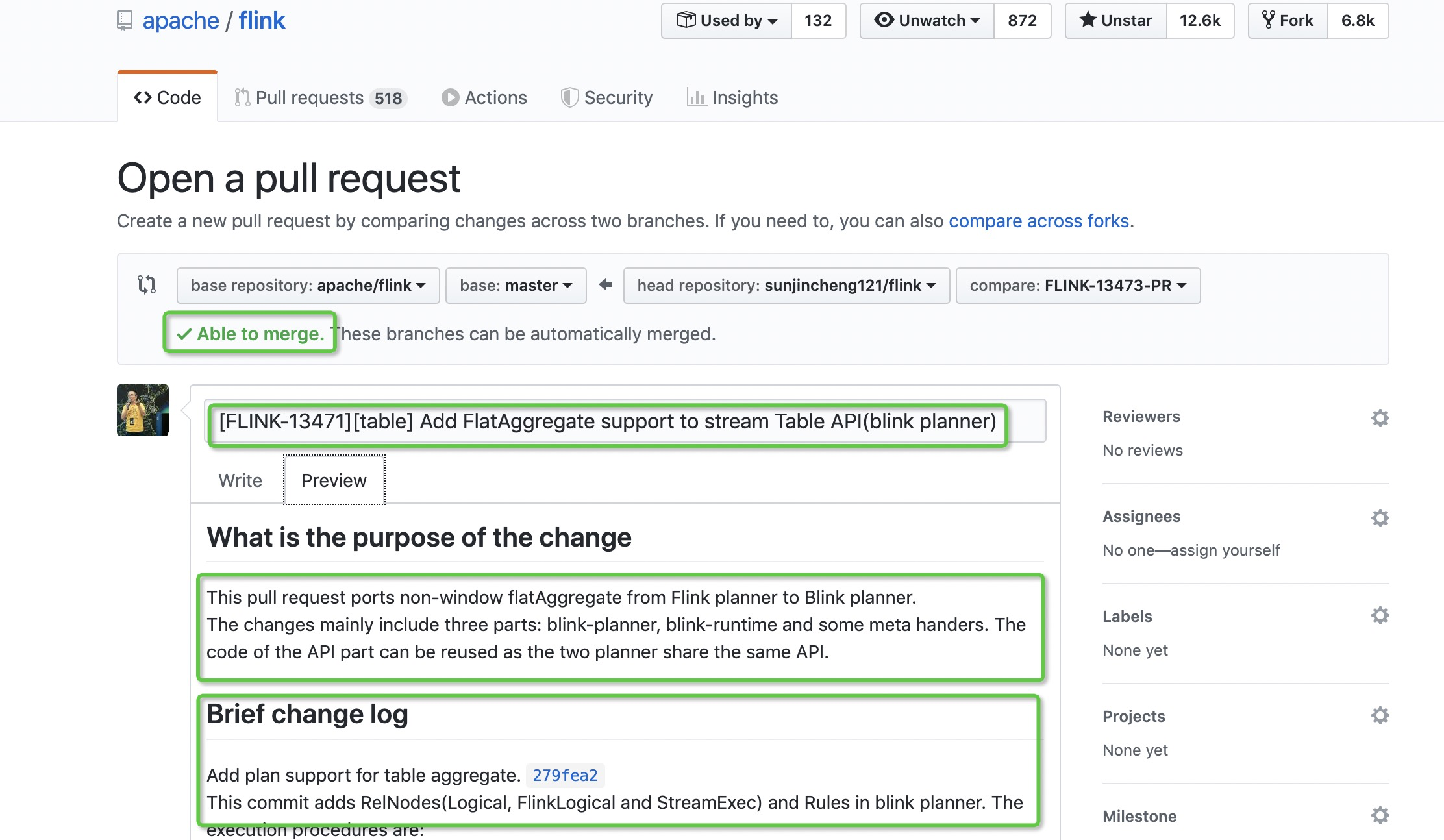Click the repository book icon beside apache
The image size is (1444, 840).
pos(125,21)
